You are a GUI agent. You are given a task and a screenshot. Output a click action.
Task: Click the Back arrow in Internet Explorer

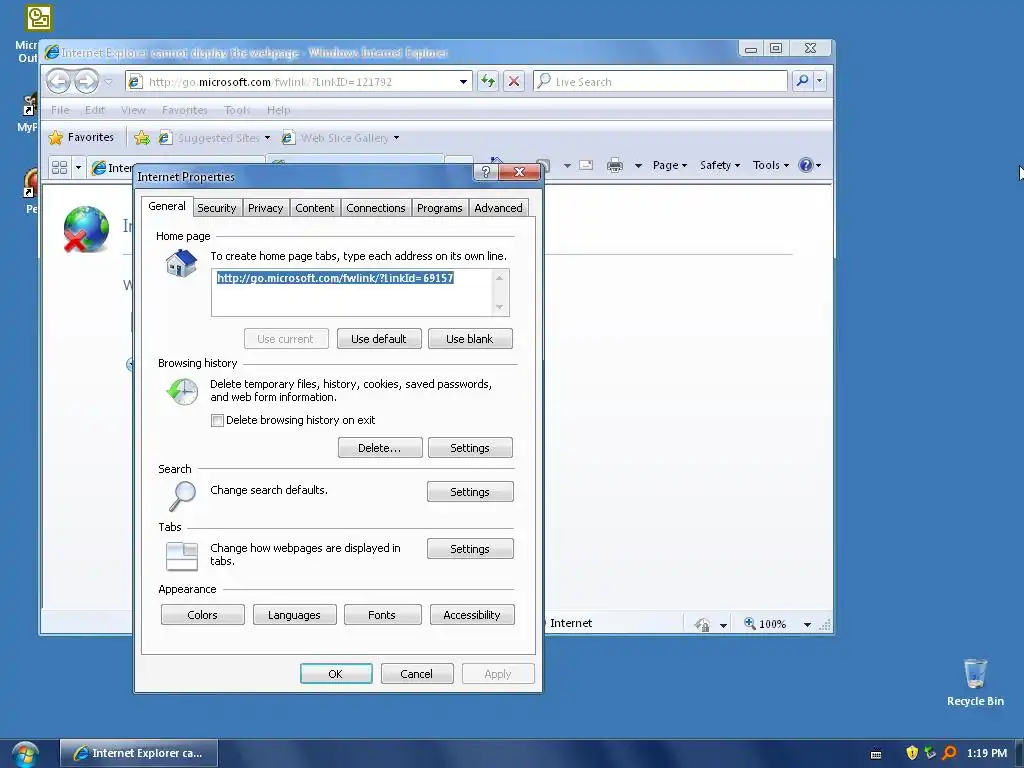(59, 81)
